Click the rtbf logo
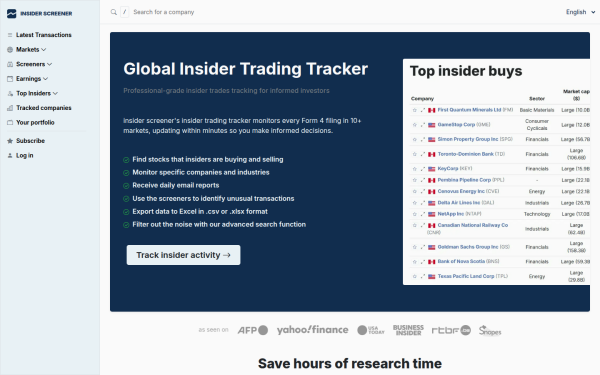 tap(451, 330)
